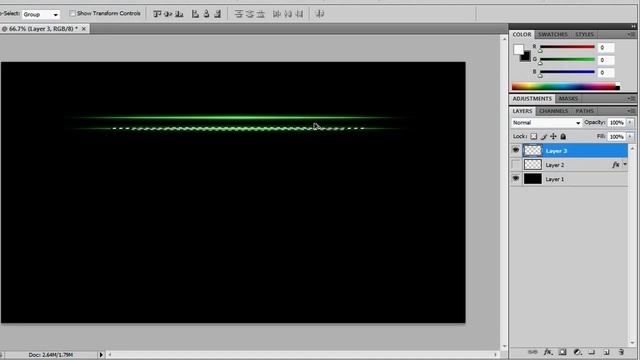Click the Align Right Edges icon
The image size is (640, 360).
218,14
